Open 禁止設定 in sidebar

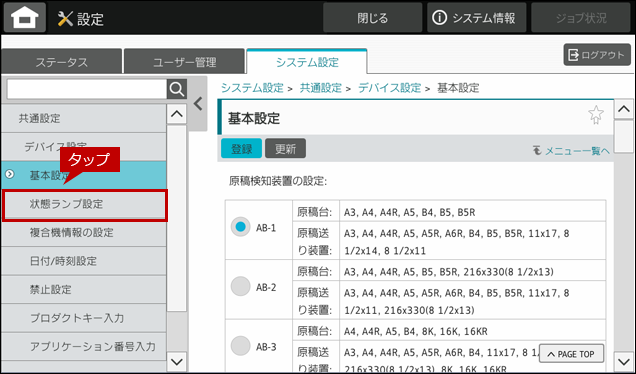[x=84, y=289]
